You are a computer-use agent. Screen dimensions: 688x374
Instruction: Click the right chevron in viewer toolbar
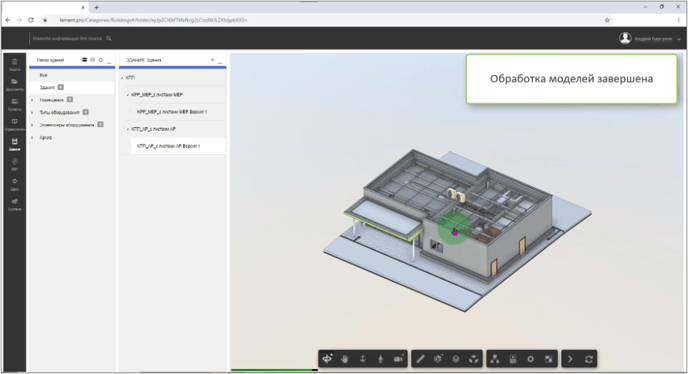pos(570,359)
